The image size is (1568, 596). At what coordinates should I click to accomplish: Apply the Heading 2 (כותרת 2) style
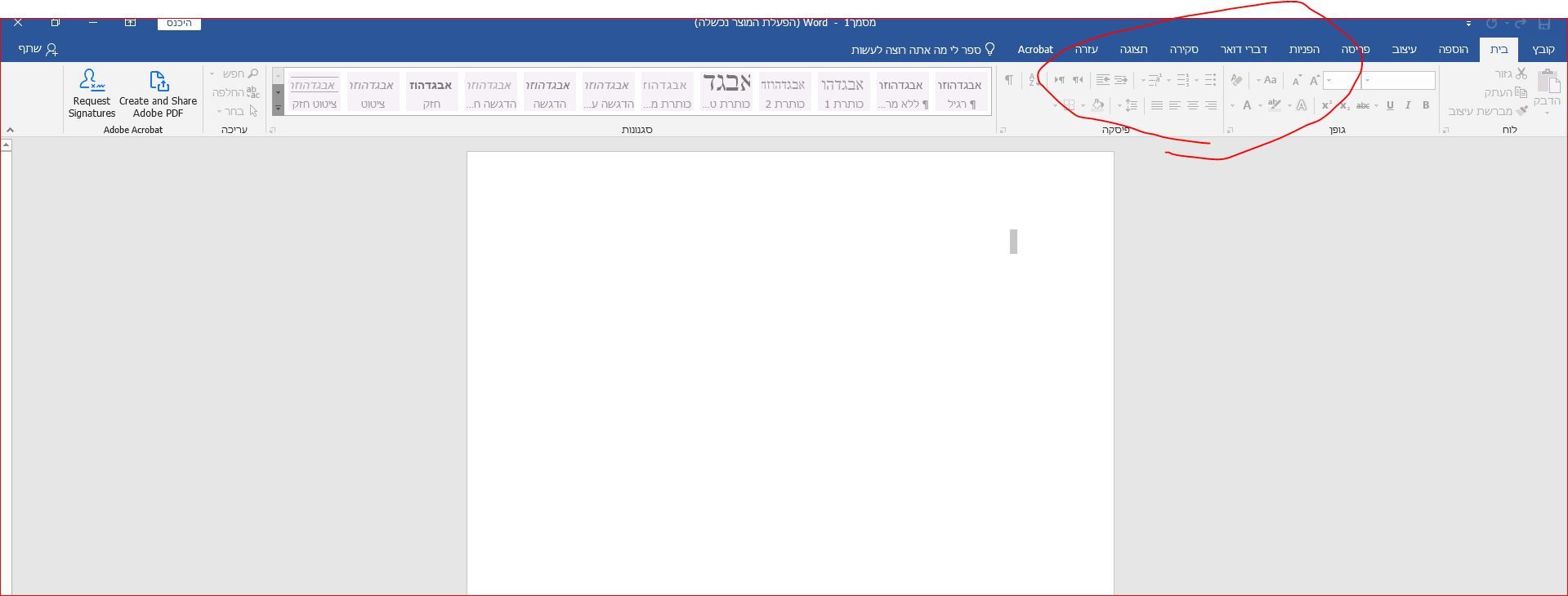(784, 91)
